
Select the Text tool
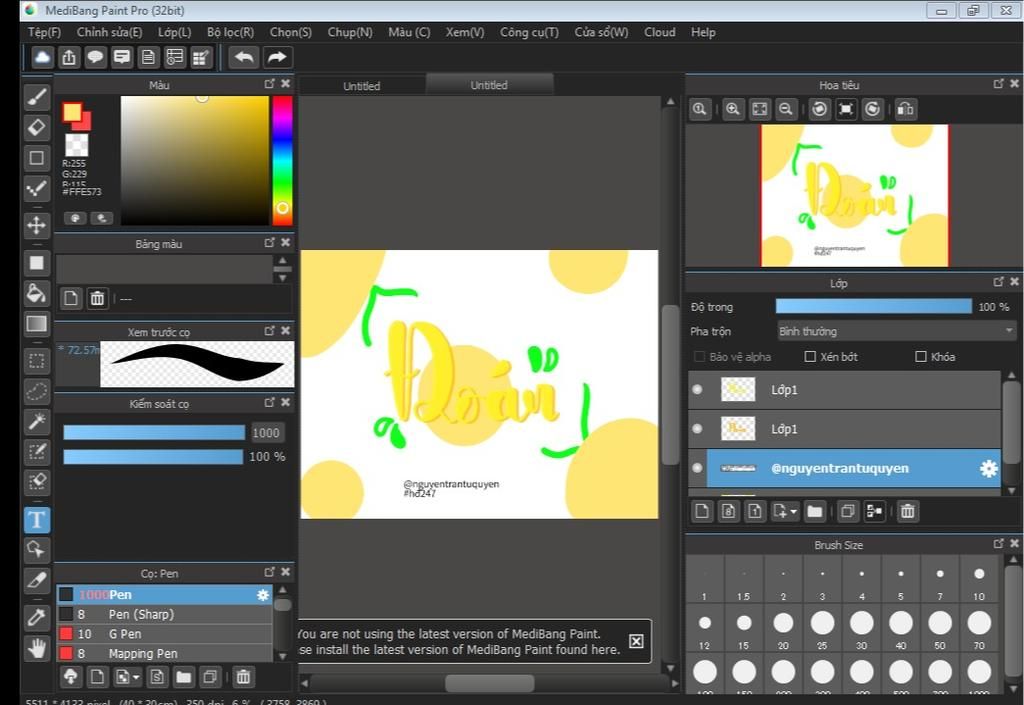37,520
